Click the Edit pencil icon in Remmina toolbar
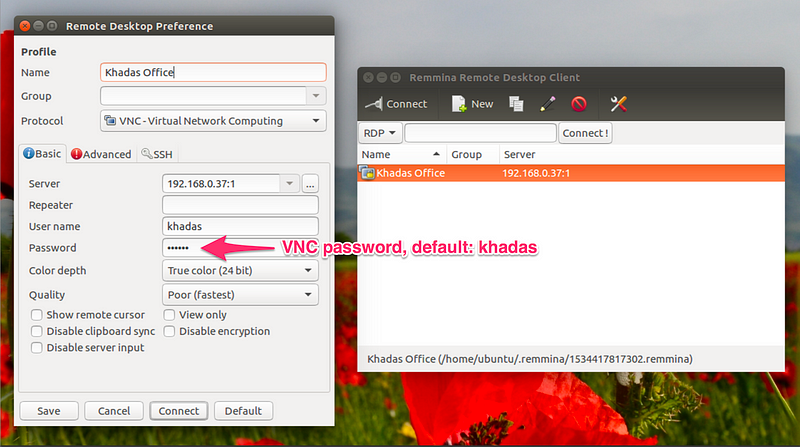The image size is (800, 447). pos(547,104)
